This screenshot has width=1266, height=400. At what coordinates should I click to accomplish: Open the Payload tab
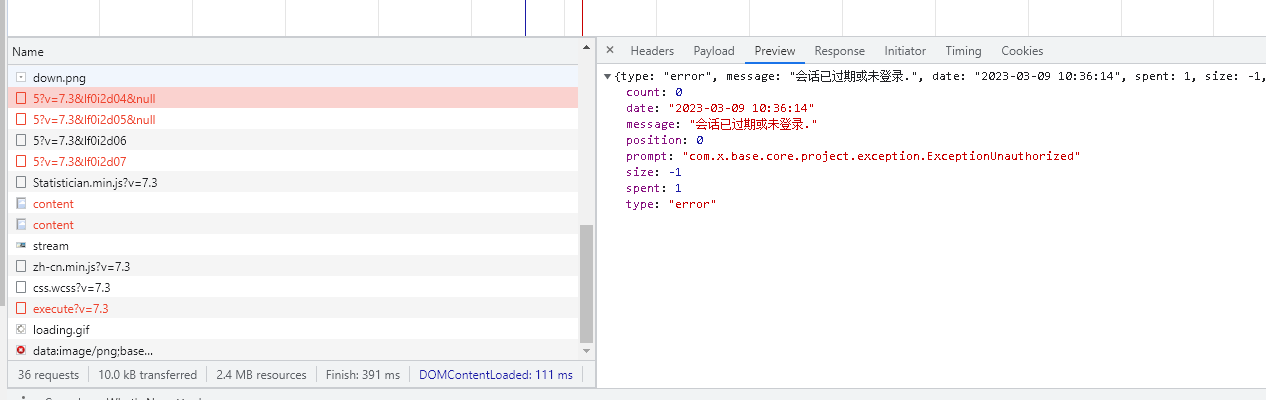pos(714,51)
